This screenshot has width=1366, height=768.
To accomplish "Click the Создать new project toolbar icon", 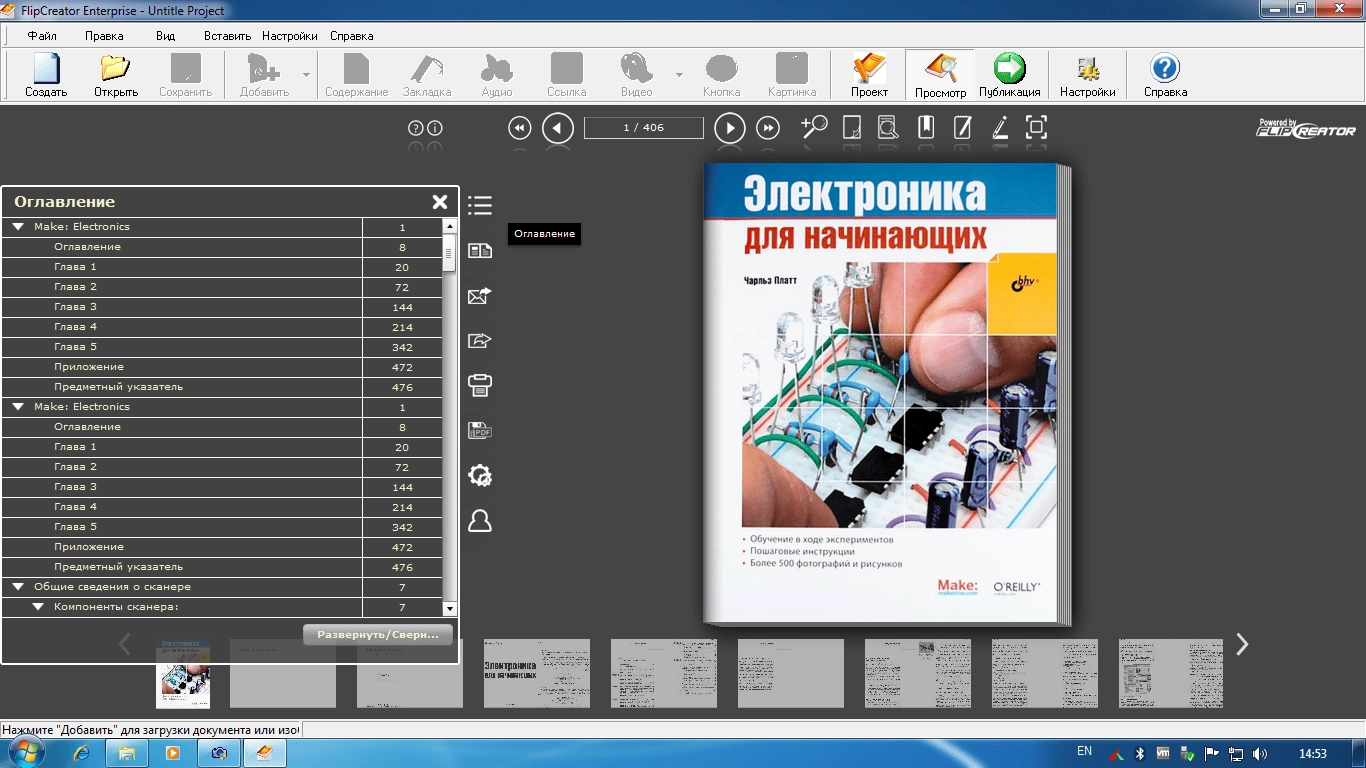I will [x=46, y=75].
